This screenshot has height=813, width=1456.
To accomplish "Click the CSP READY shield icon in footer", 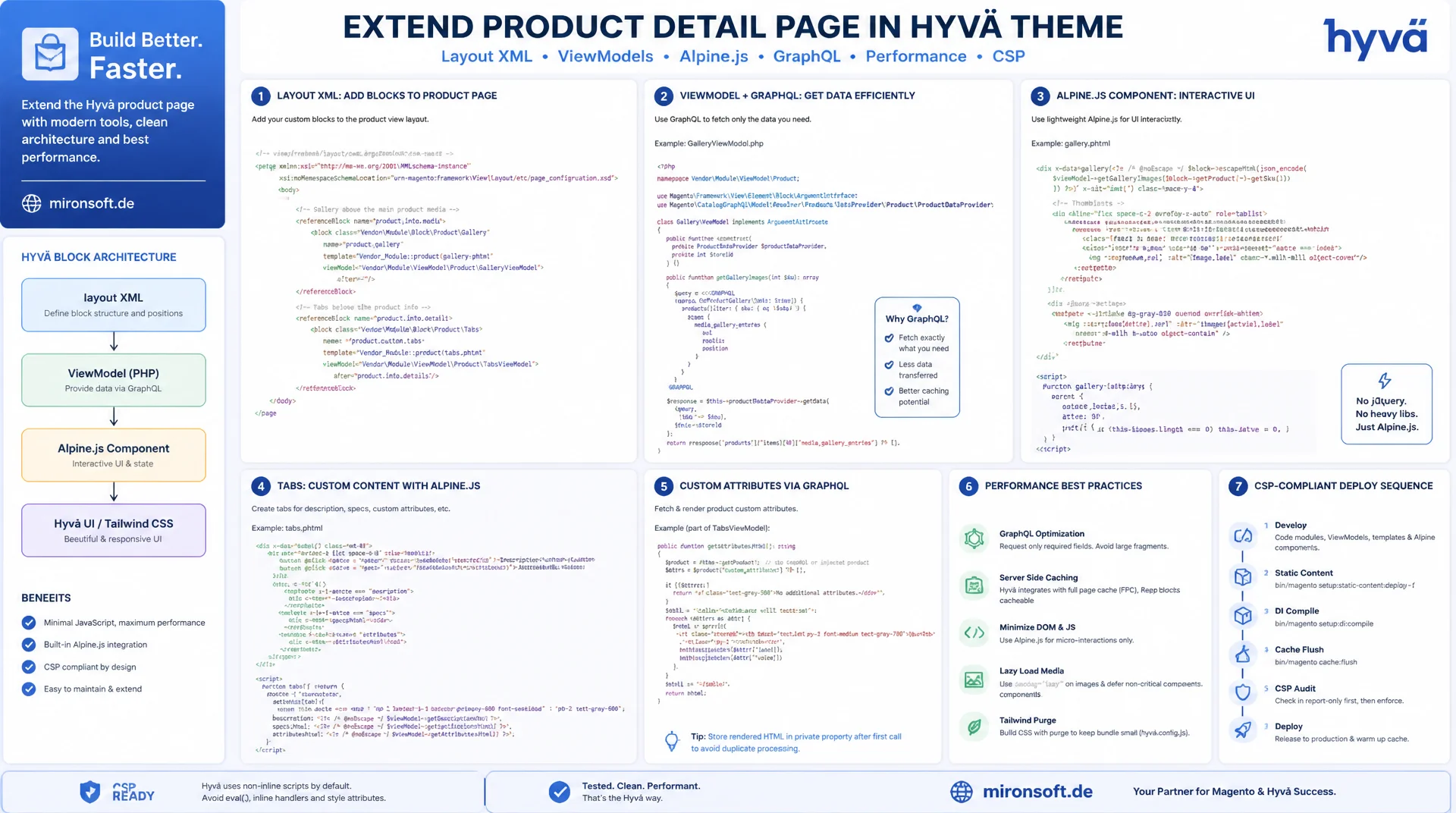I will pyautogui.click(x=89, y=792).
